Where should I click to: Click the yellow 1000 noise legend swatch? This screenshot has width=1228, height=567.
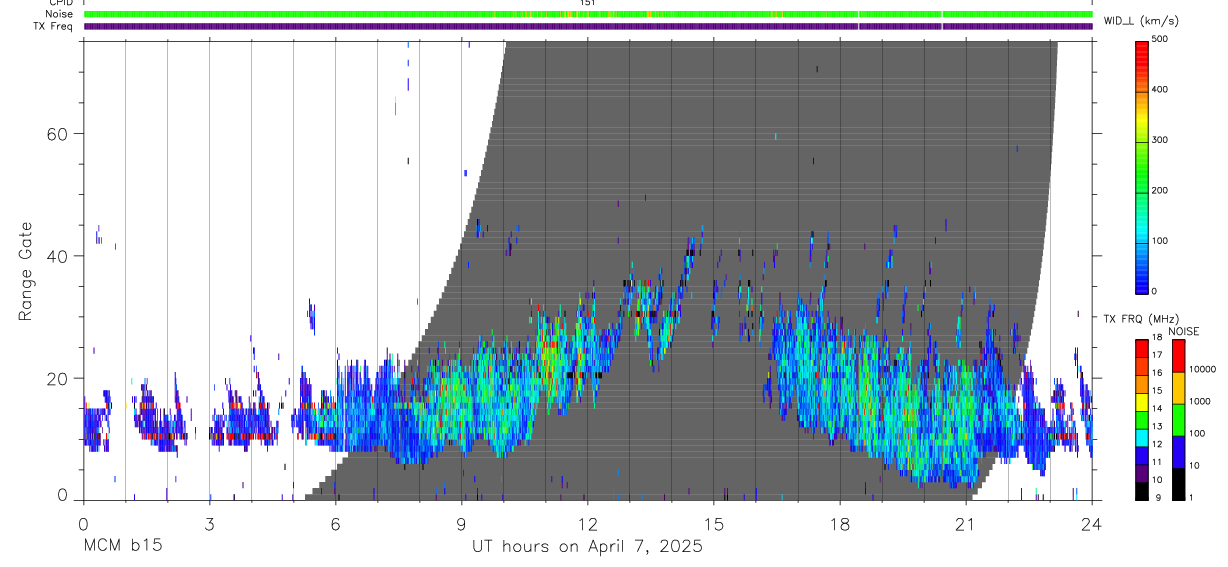[1177, 388]
